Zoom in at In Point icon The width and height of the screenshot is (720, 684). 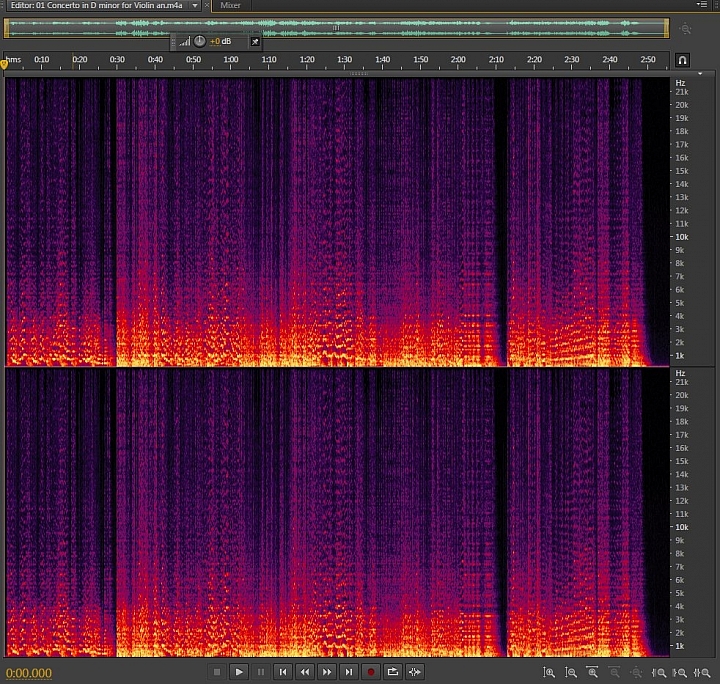[659, 673]
